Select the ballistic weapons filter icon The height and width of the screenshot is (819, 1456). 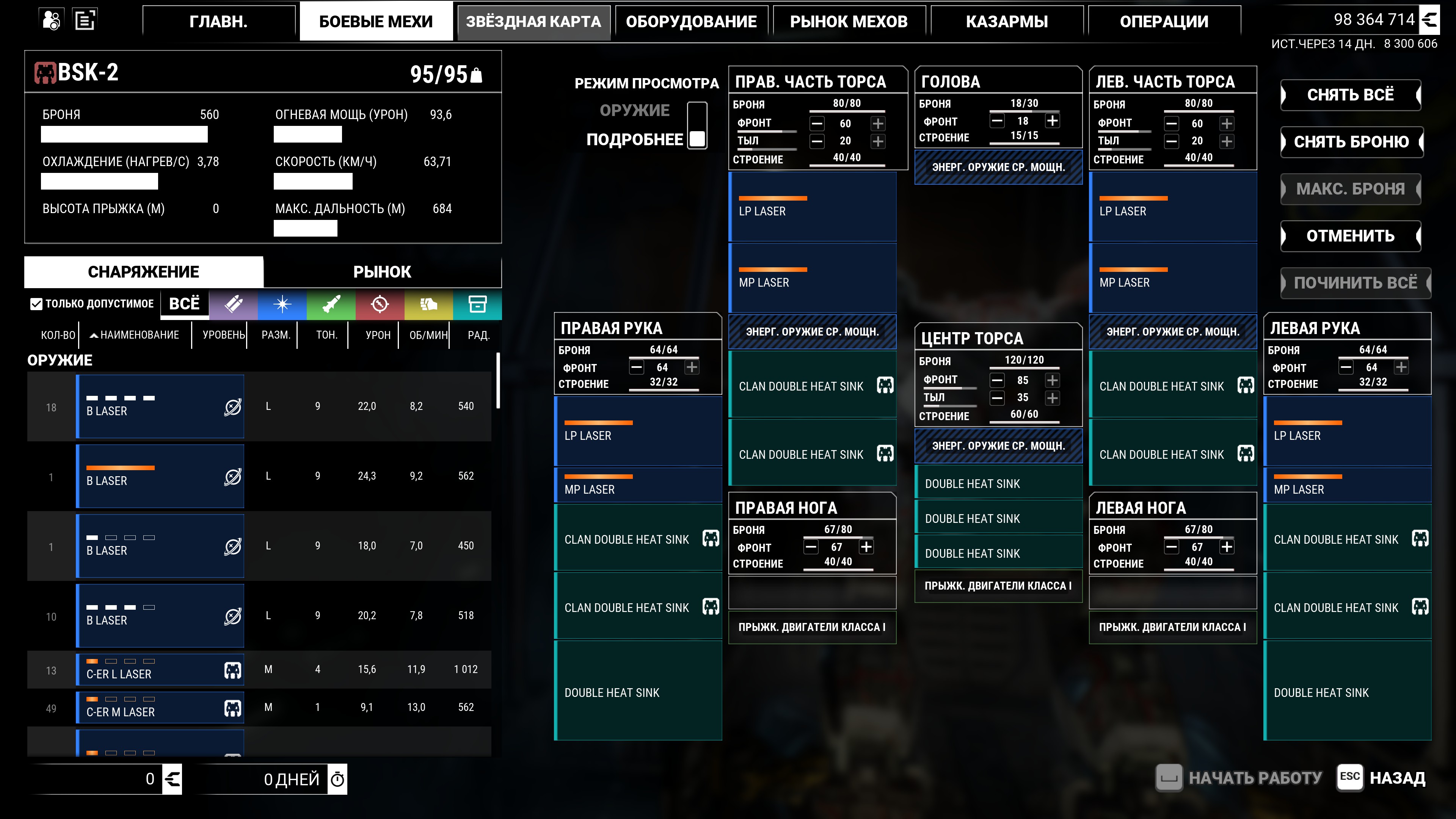pos(234,304)
